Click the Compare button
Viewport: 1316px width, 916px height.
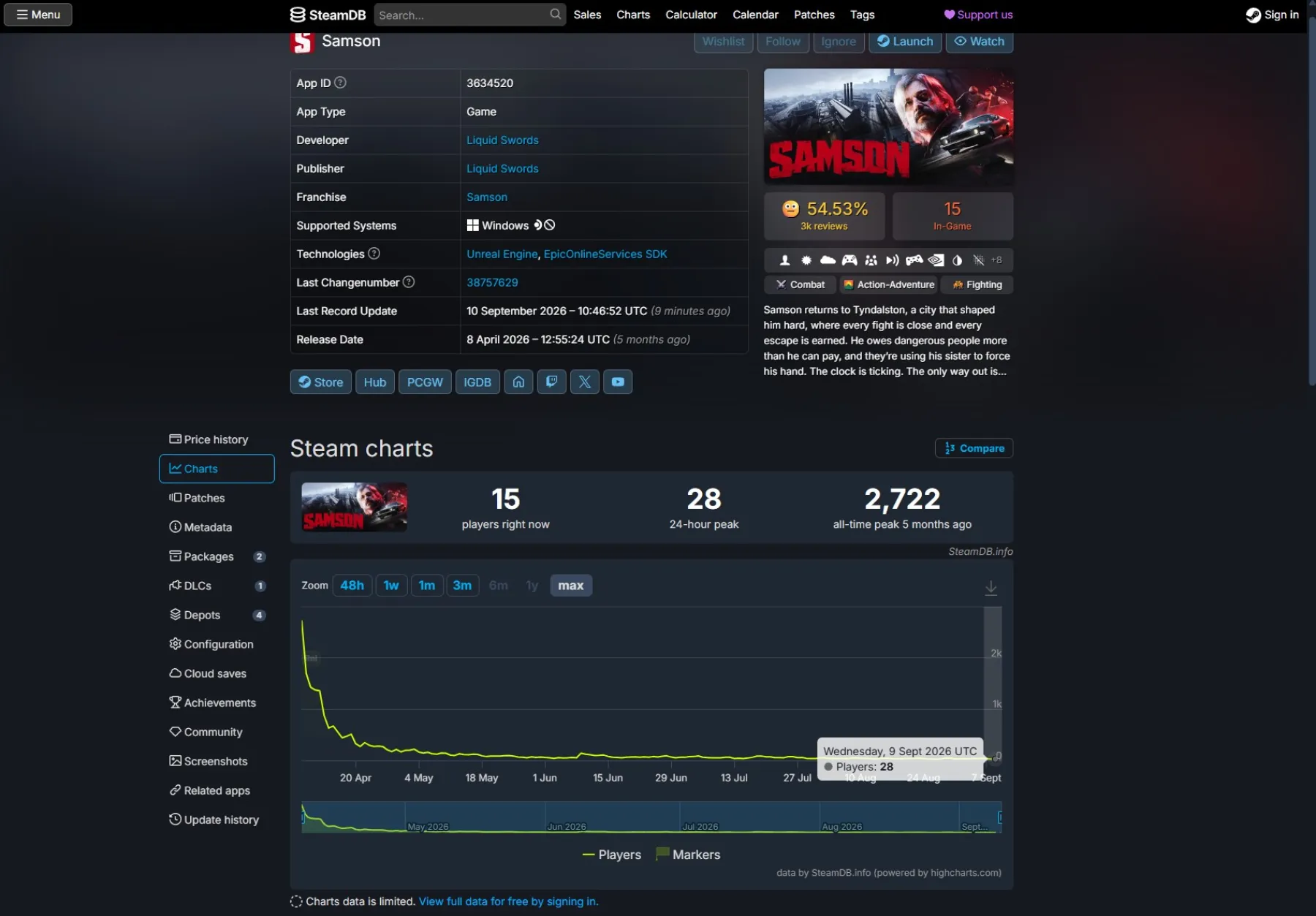(974, 448)
